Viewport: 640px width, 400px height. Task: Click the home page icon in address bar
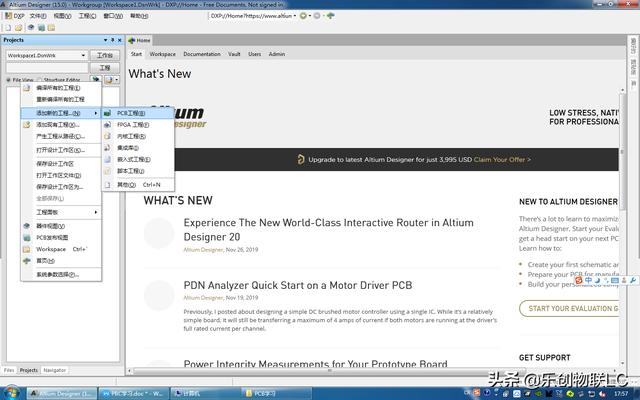click(331, 16)
